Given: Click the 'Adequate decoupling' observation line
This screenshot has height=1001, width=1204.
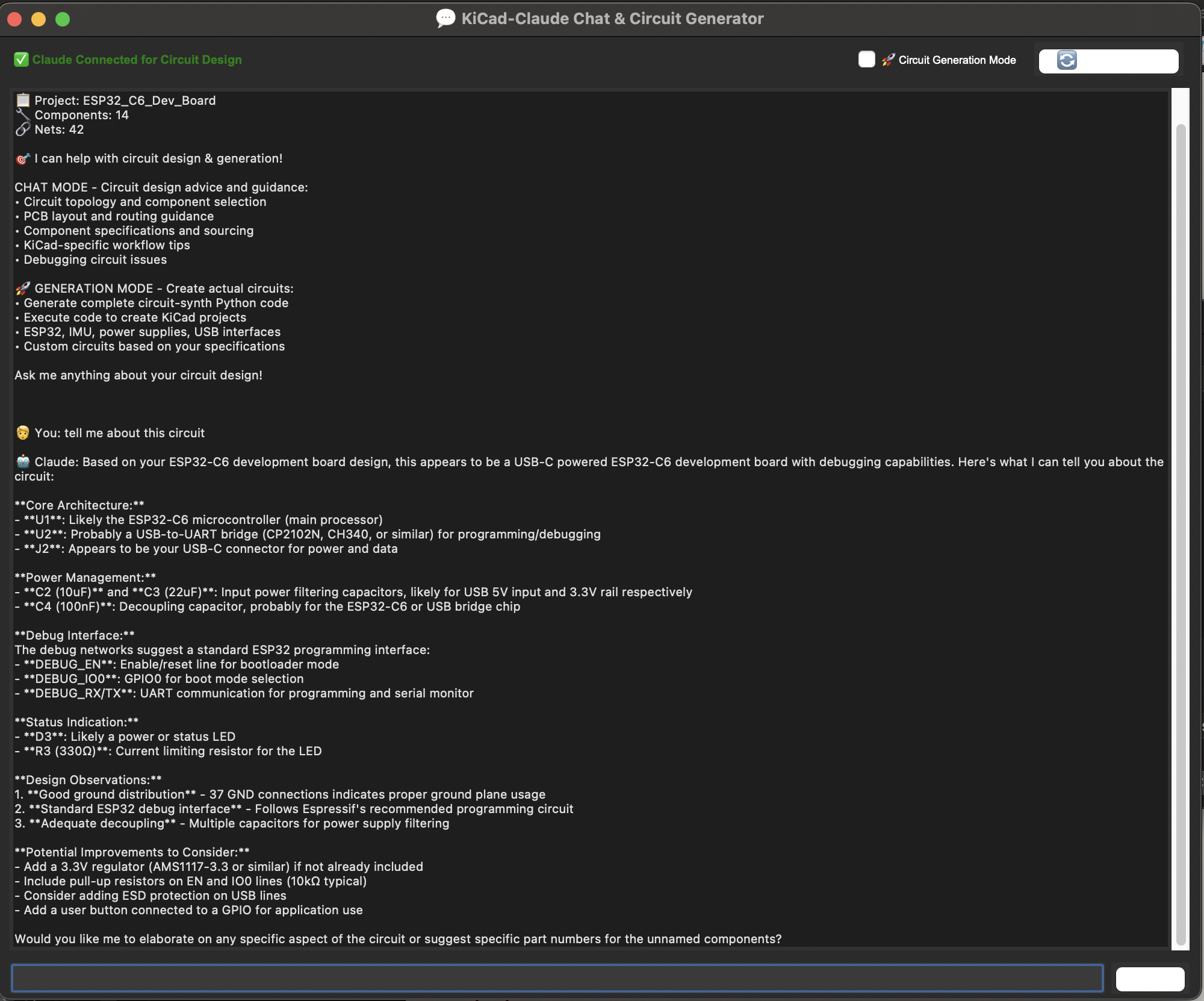Looking at the screenshot, I should (x=232, y=823).
